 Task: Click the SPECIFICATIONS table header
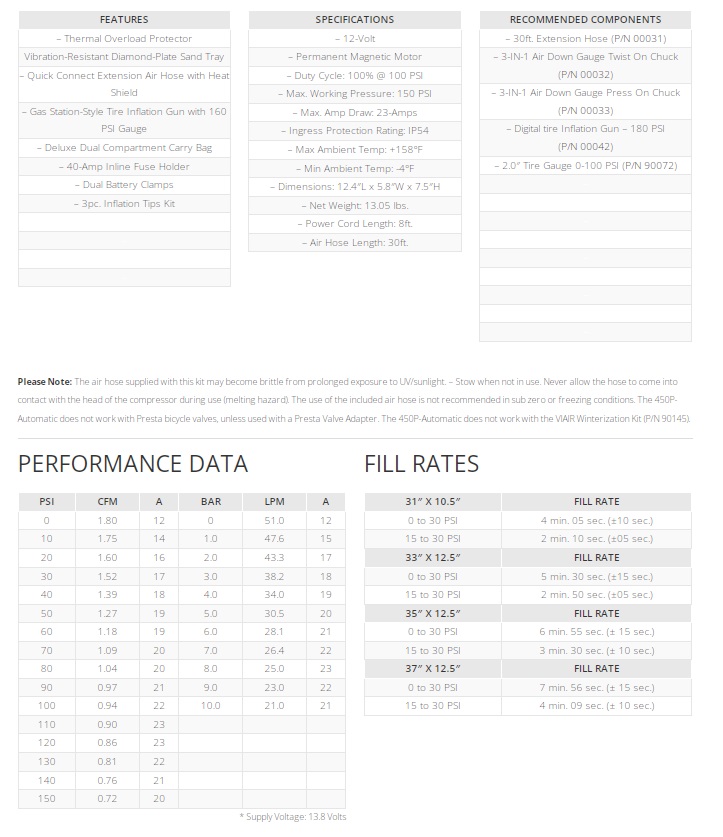(355, 19)
